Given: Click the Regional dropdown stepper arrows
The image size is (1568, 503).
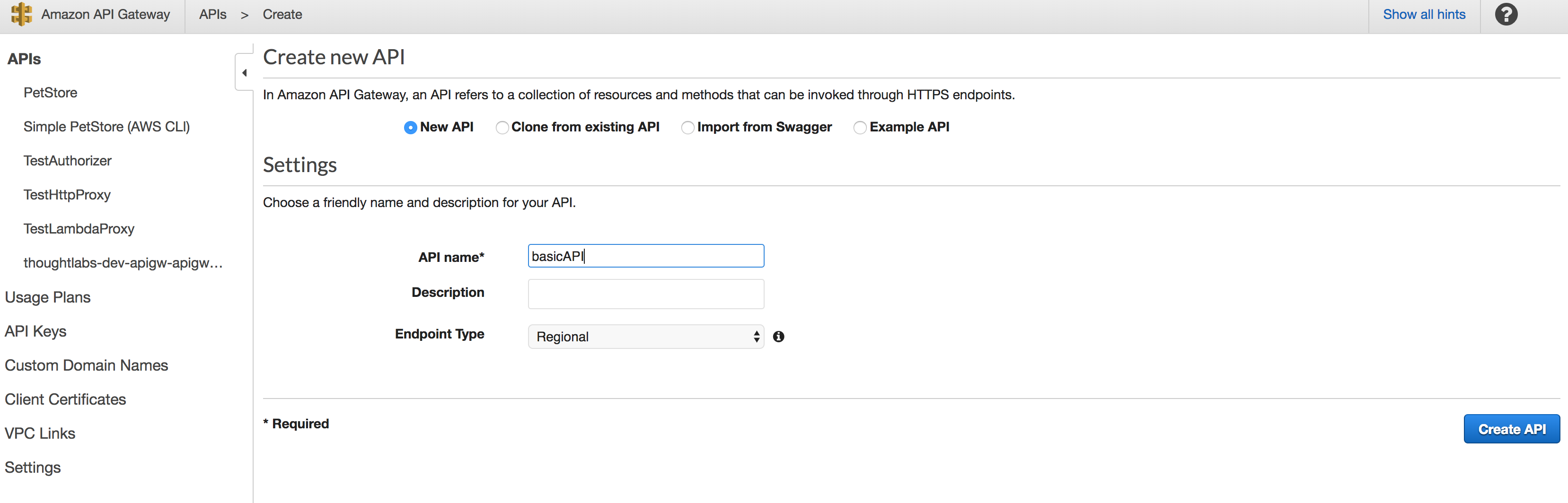Looking at the screenshot, I should (x=756, y=336).
